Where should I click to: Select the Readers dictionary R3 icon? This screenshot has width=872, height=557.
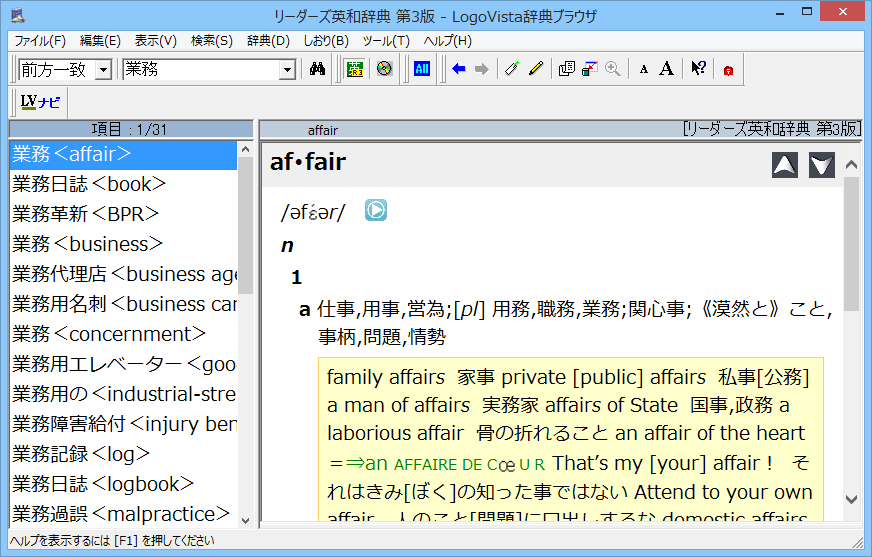(x=355, y=69)
